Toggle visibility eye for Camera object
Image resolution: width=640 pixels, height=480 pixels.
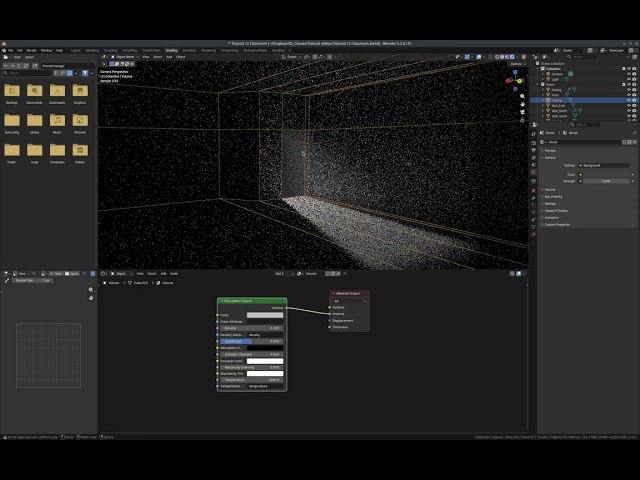[629, 74]
